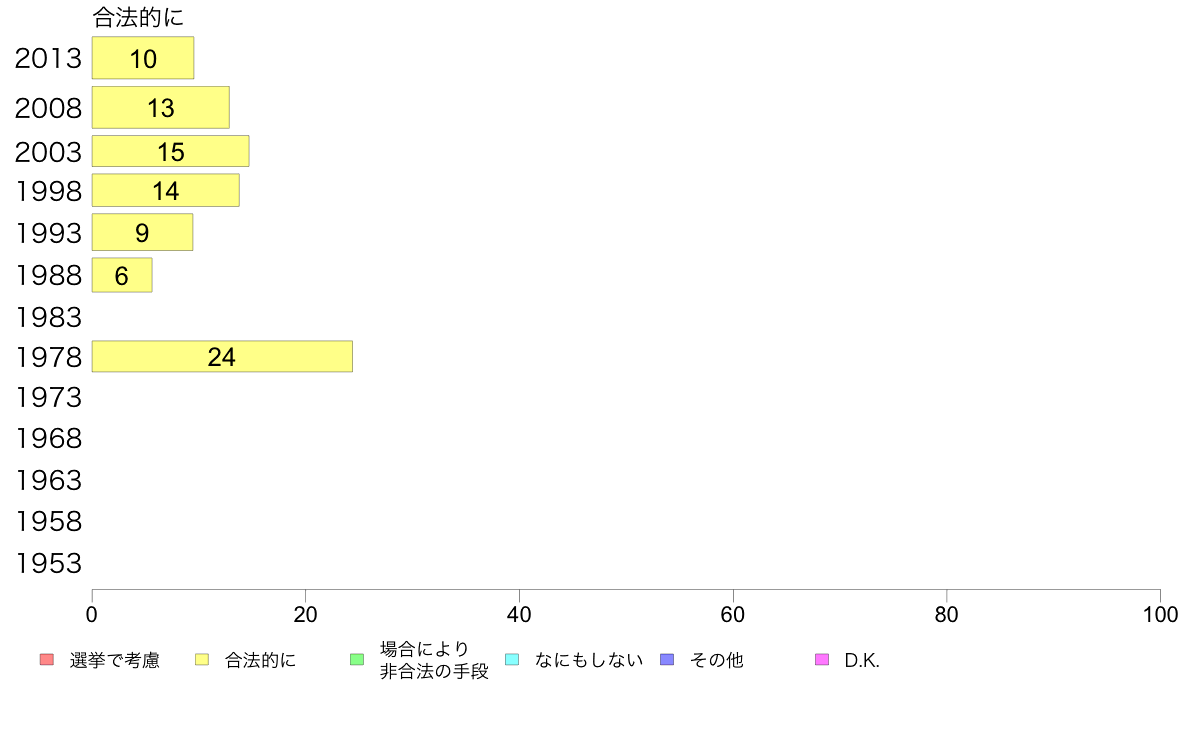This screenshot has width=1188, height=736.
Task: Click the yellow 合法的に legend swatch
Action: 202,659
